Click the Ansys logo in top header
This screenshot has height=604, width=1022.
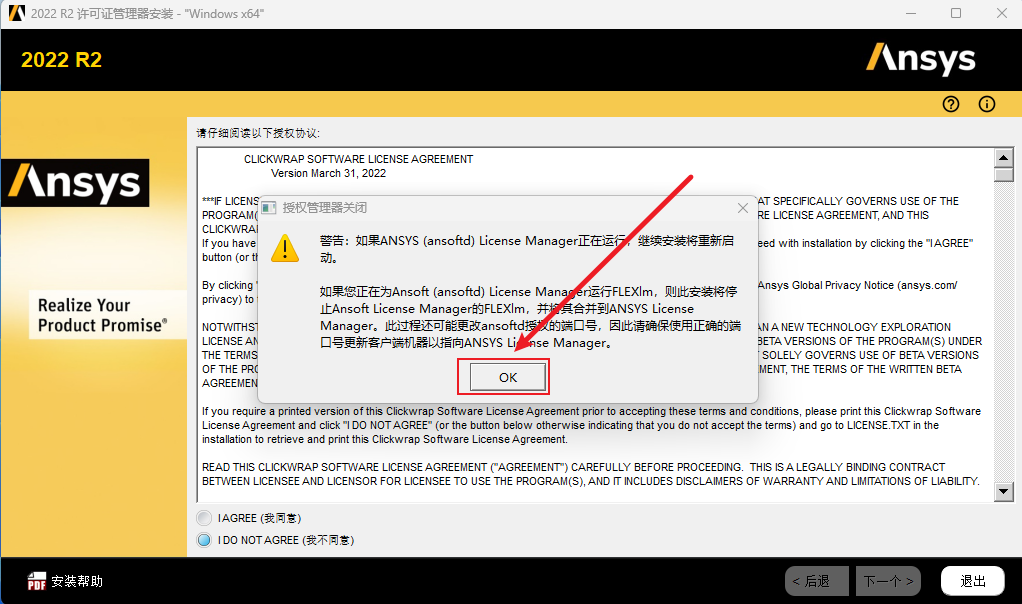point(920,59)
